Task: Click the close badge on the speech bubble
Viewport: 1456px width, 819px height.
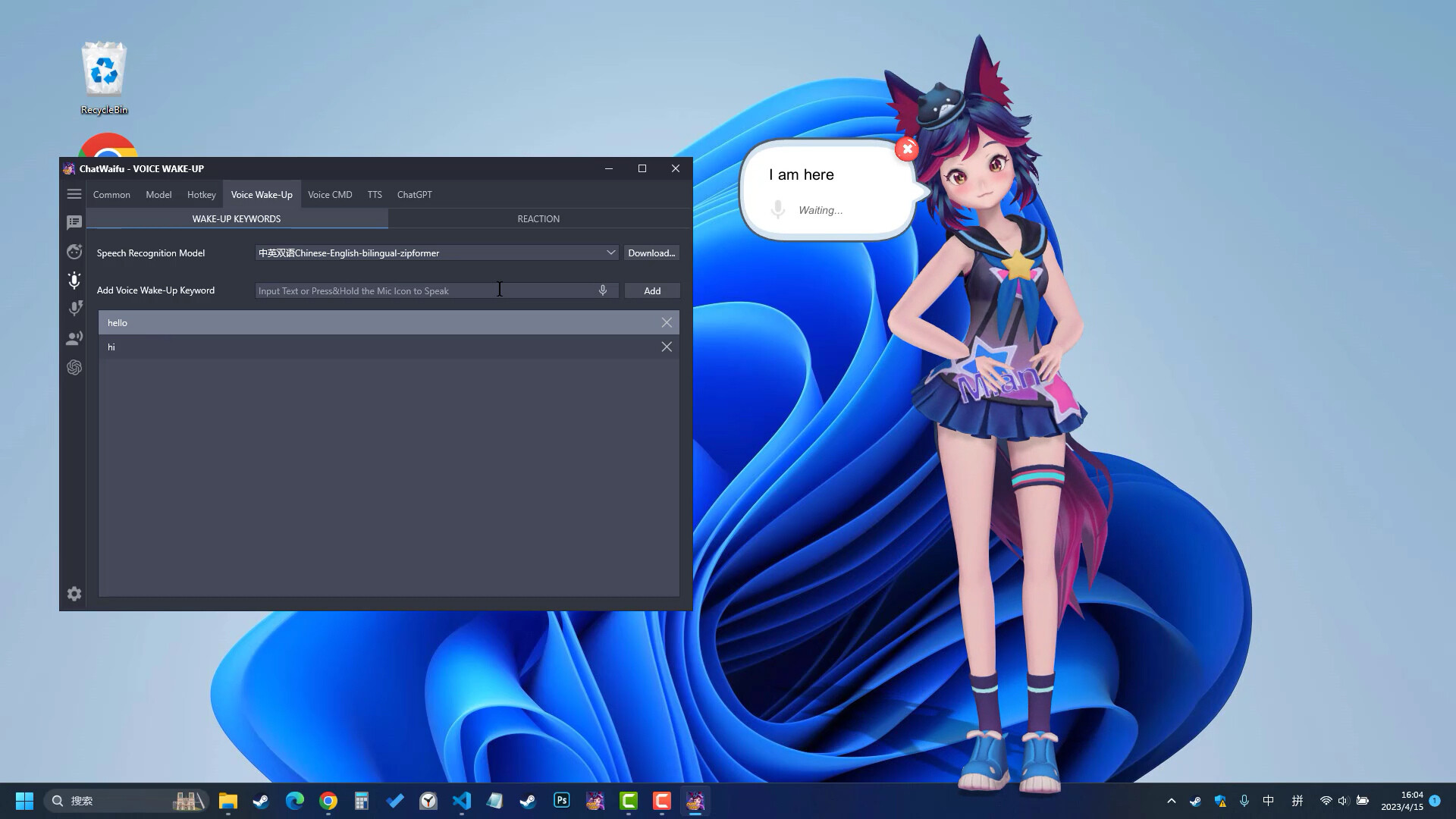Action: (907, 149)
